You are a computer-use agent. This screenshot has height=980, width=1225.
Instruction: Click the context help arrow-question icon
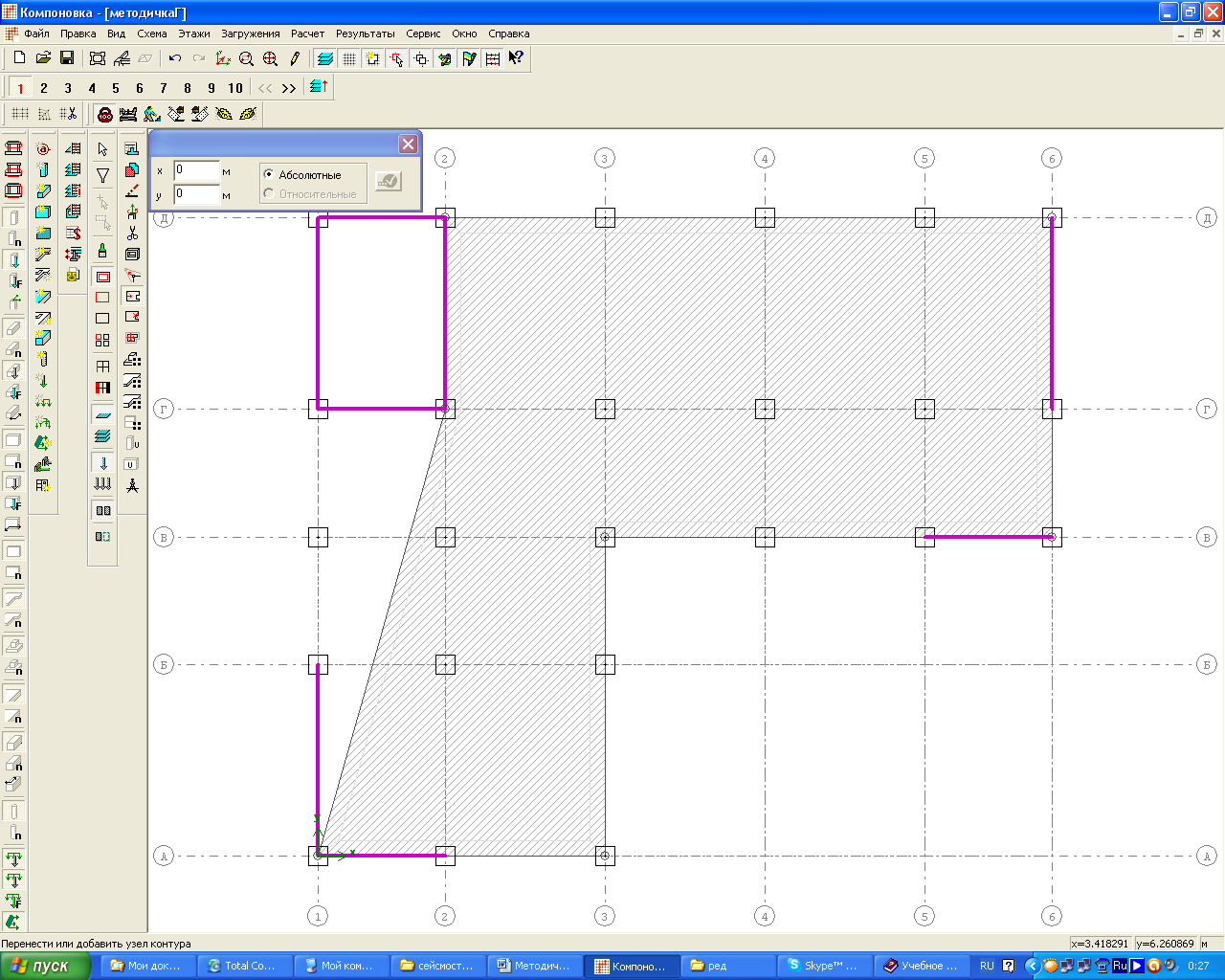coord(517,58)
